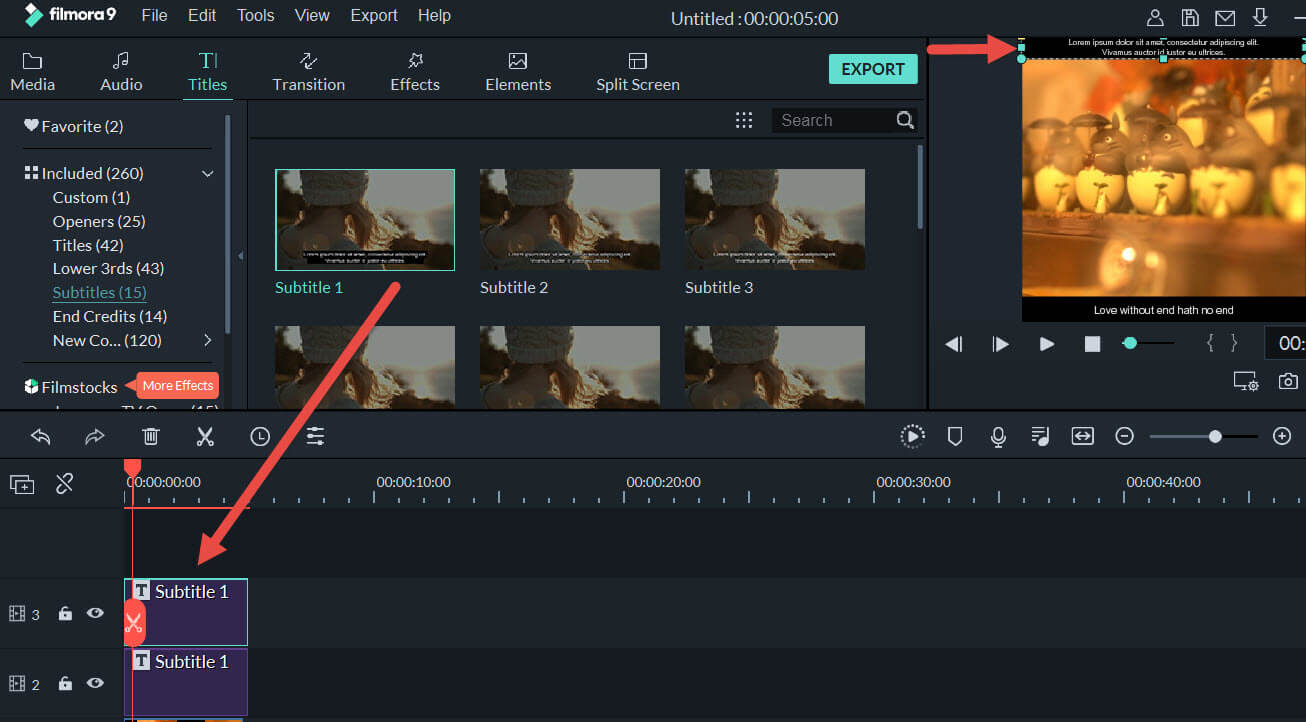
Task: Toggle lock on track 3
Action: click(x=65, y=614)
